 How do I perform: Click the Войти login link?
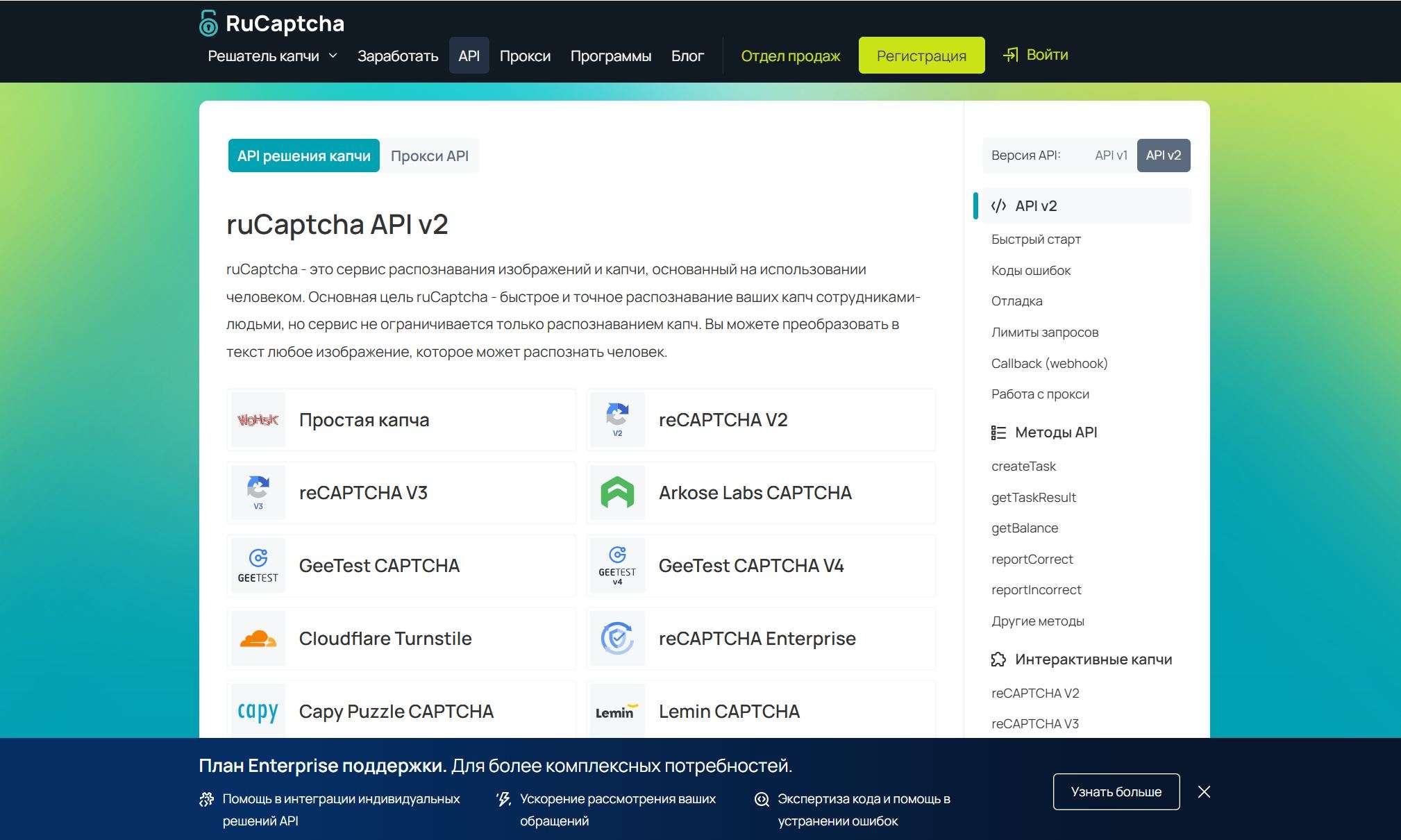1036,55
